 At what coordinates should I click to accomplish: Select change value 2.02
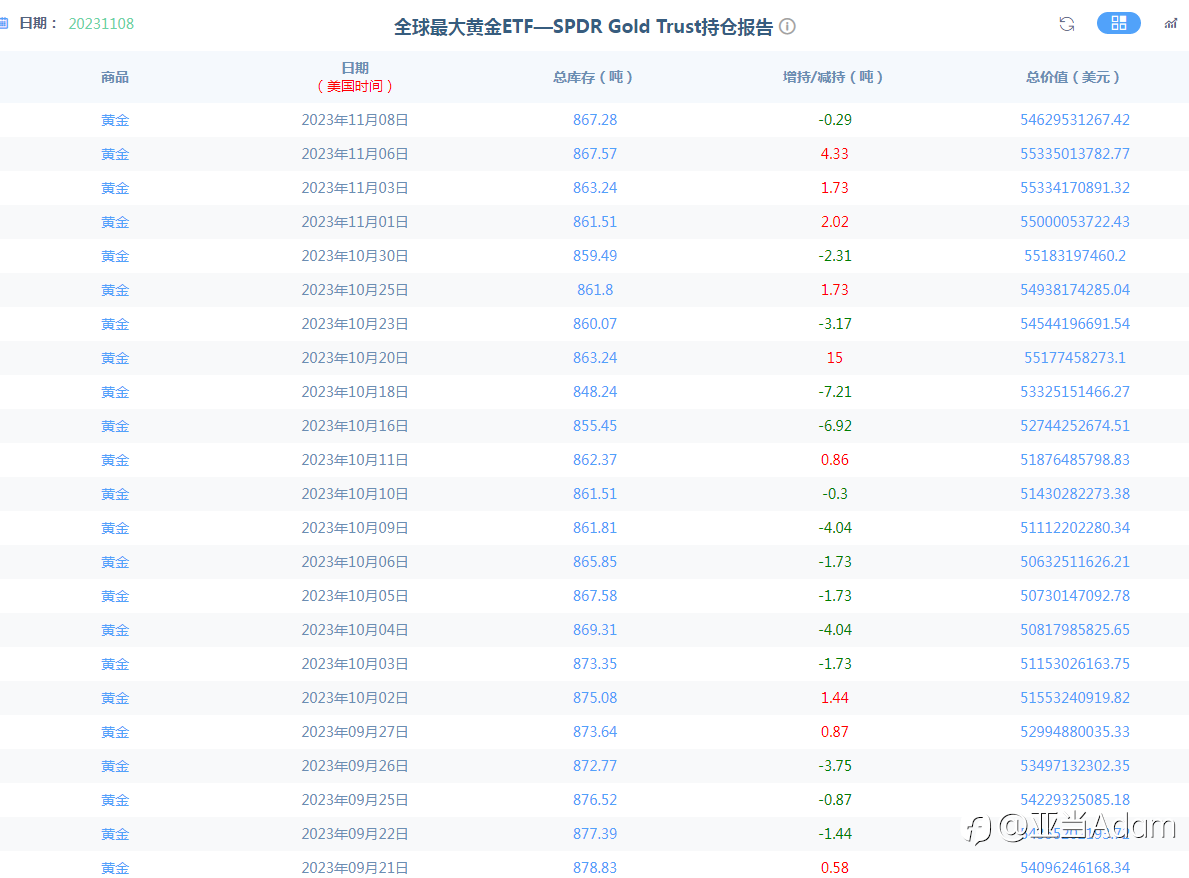point(834,222)
